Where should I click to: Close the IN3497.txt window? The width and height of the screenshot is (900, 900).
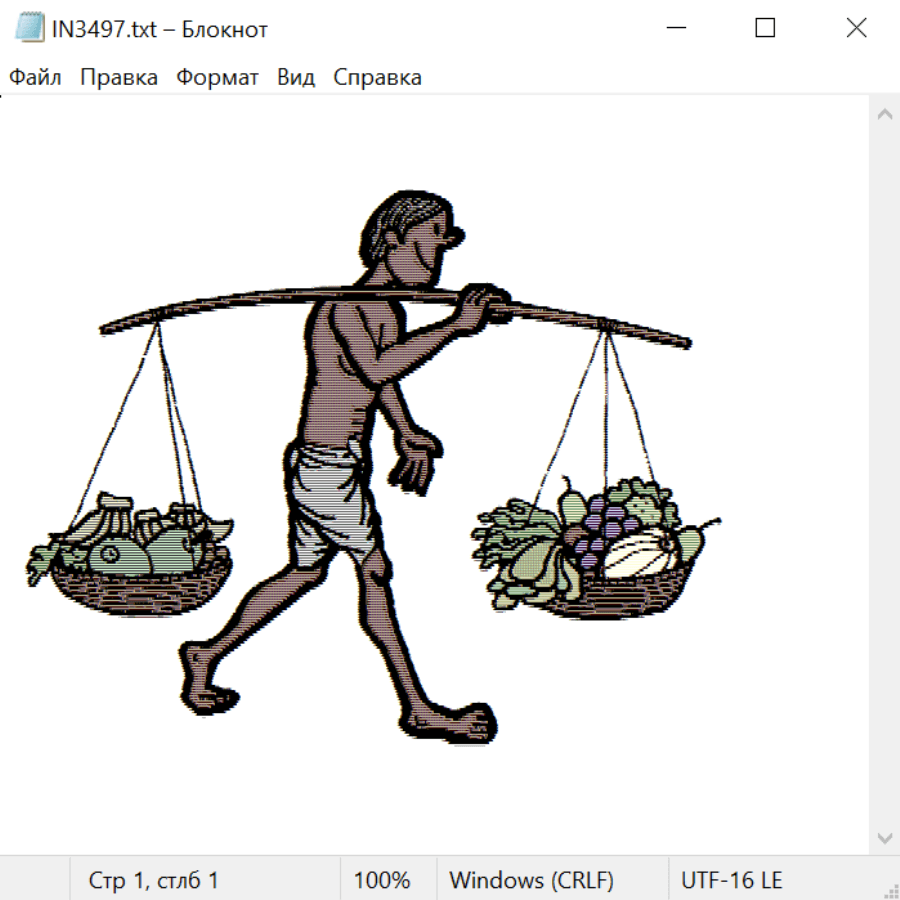pyautogui.click(x=856, y=29)
